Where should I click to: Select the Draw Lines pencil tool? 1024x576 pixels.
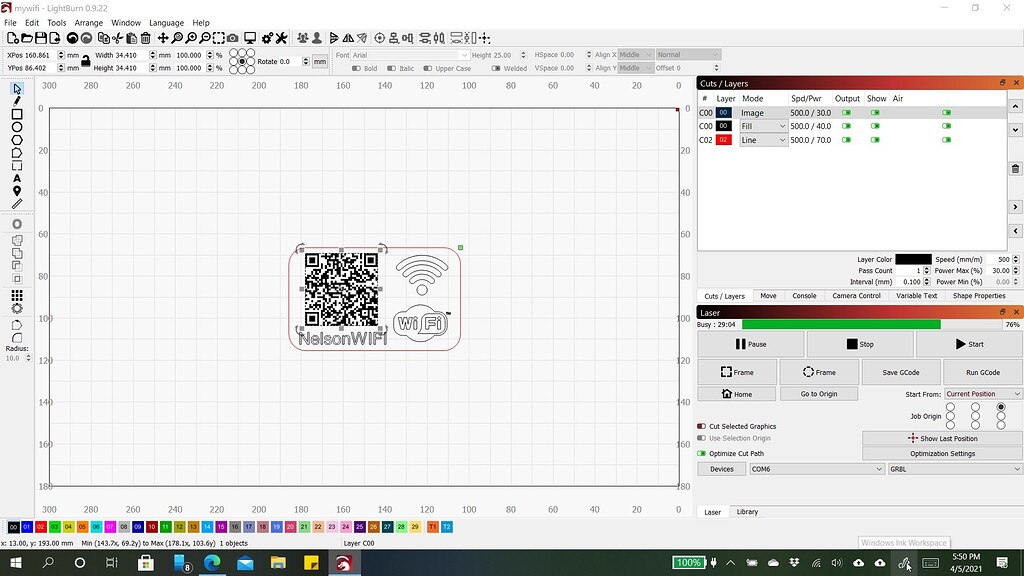point(16,103)
